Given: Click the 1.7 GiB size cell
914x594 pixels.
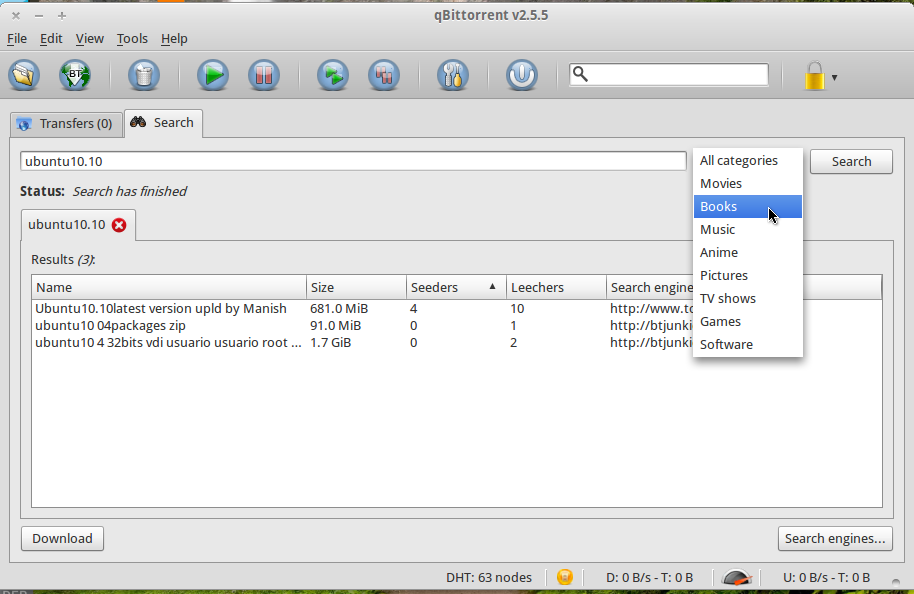Looking at the screenshot, I should (x=331, y=342).
